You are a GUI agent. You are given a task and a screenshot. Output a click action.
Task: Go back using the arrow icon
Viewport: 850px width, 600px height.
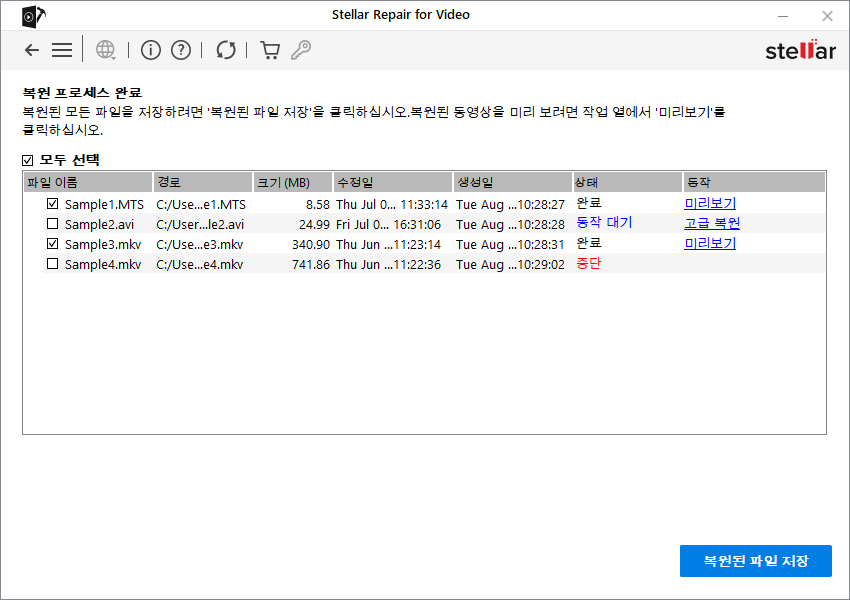[32, 50]
